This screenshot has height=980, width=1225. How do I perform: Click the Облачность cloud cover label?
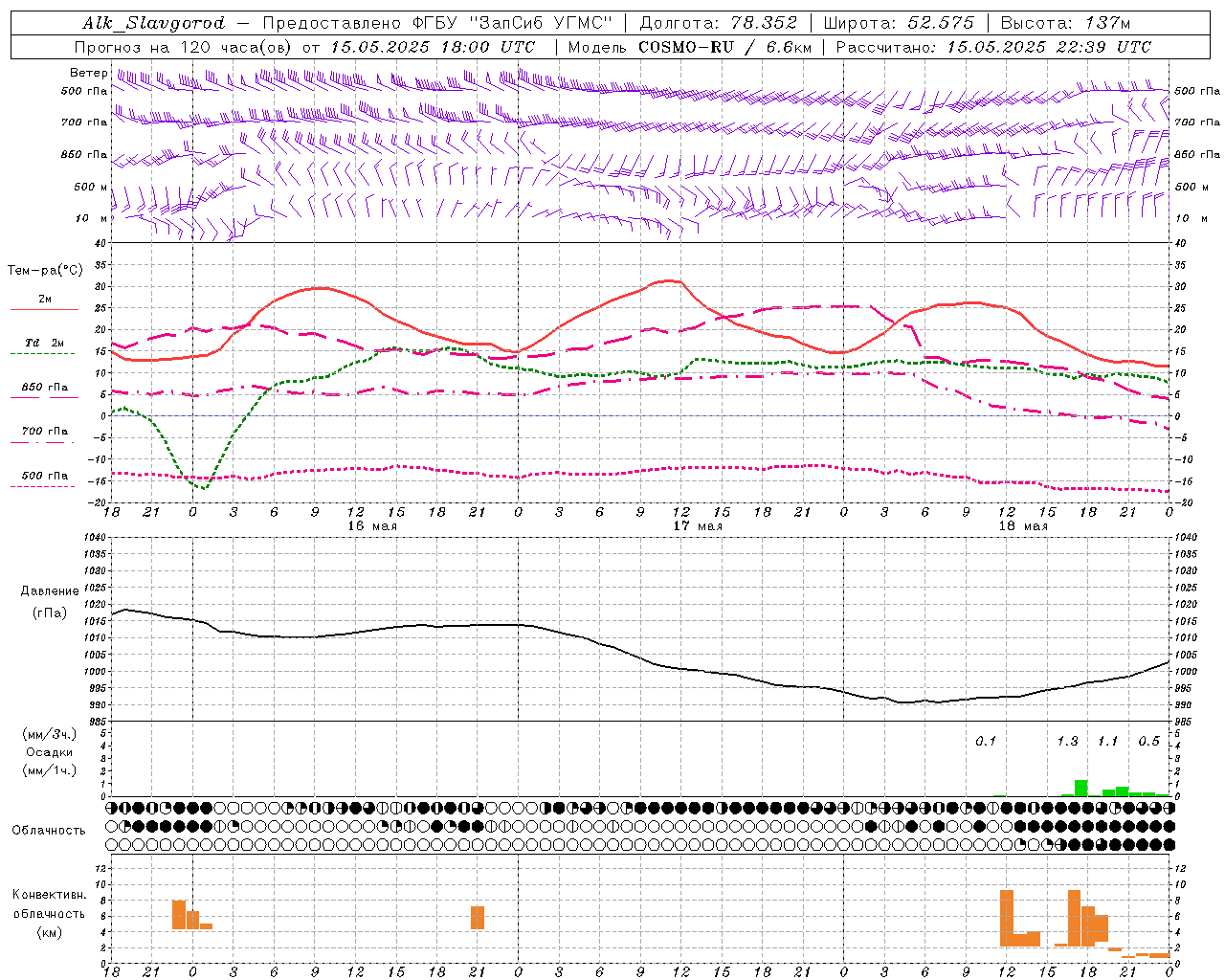49,831
